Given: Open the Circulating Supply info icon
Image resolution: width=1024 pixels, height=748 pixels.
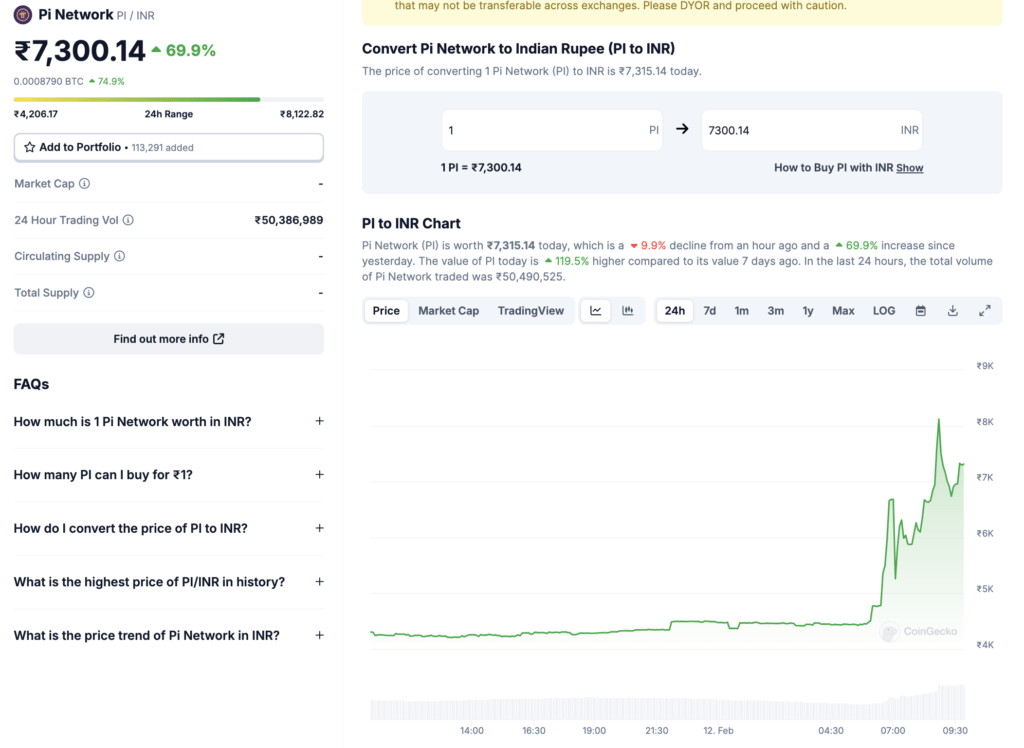Looking at the screenshot, I should click(x=120, y=256).
